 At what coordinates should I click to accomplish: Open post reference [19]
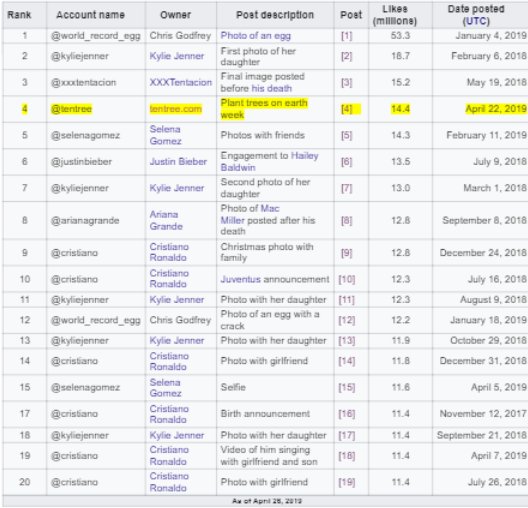[347, 482]
